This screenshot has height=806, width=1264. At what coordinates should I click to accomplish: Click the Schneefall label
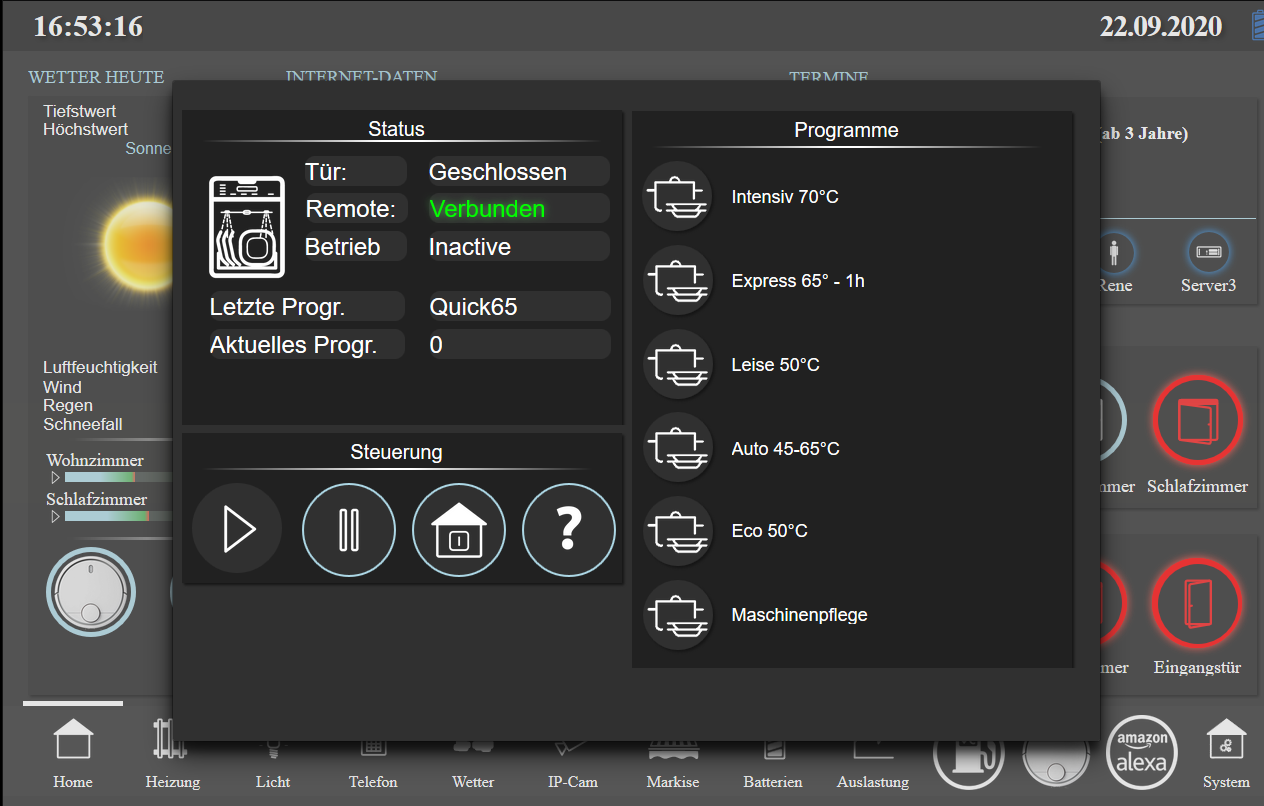click(x=83, y=424)
